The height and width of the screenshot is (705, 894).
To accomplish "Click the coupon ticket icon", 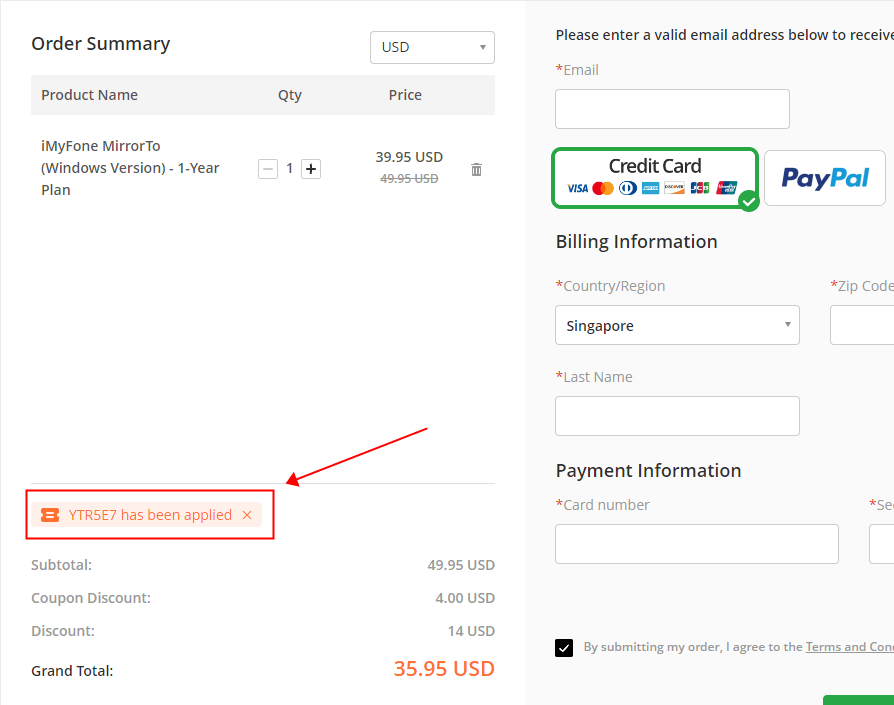I will tap(50, 515).
